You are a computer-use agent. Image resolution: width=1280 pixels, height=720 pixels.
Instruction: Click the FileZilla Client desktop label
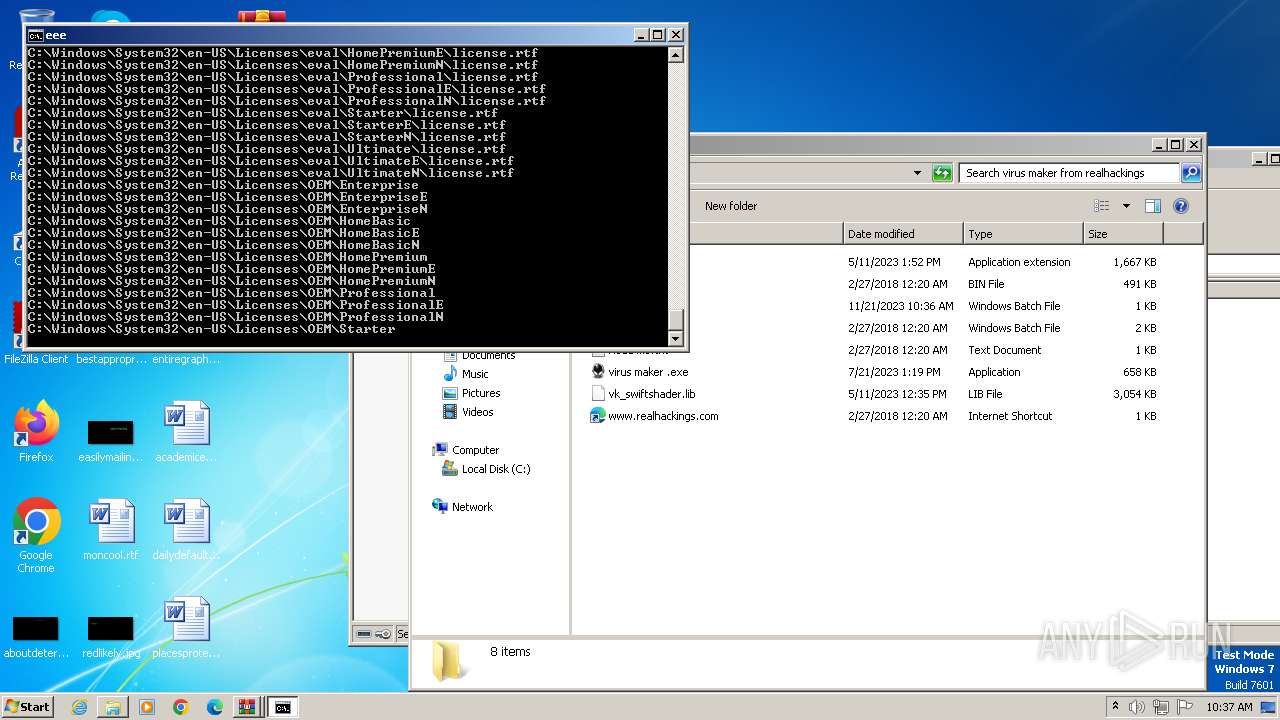pos(36,359)
